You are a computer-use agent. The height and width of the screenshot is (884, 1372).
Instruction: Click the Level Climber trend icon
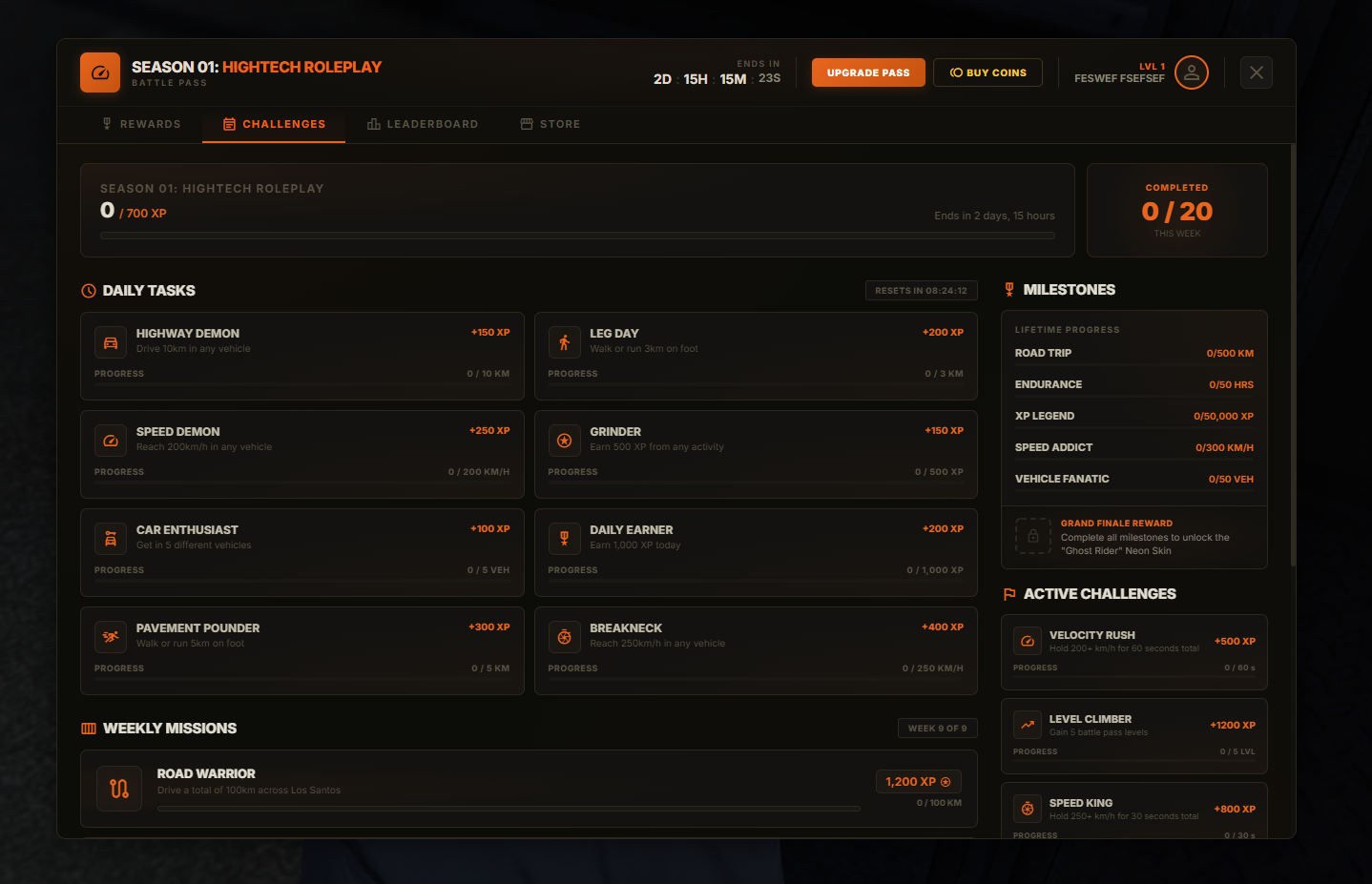tap(1028, 725)
